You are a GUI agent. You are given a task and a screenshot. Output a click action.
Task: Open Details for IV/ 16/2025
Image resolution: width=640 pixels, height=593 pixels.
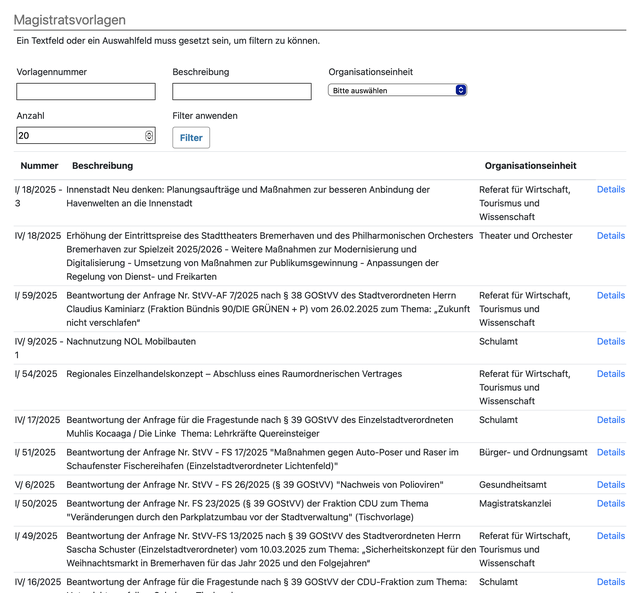pyautogui.click(x=611, y=582)
